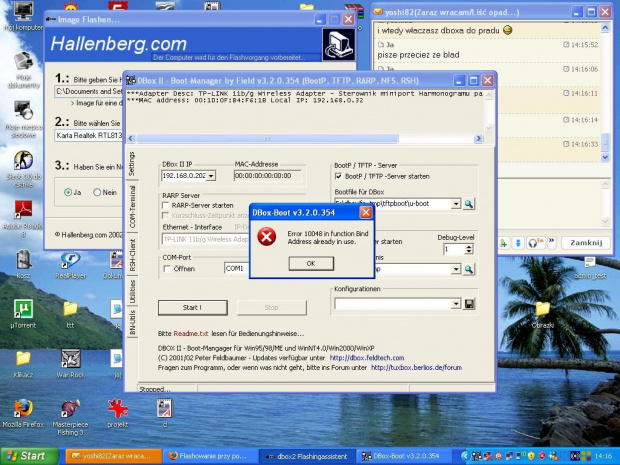Image resolution: width=620 pixels, height=465 pixels.
Task: Open the Moje dokumenty desktop icon
Action: point(23,70)
